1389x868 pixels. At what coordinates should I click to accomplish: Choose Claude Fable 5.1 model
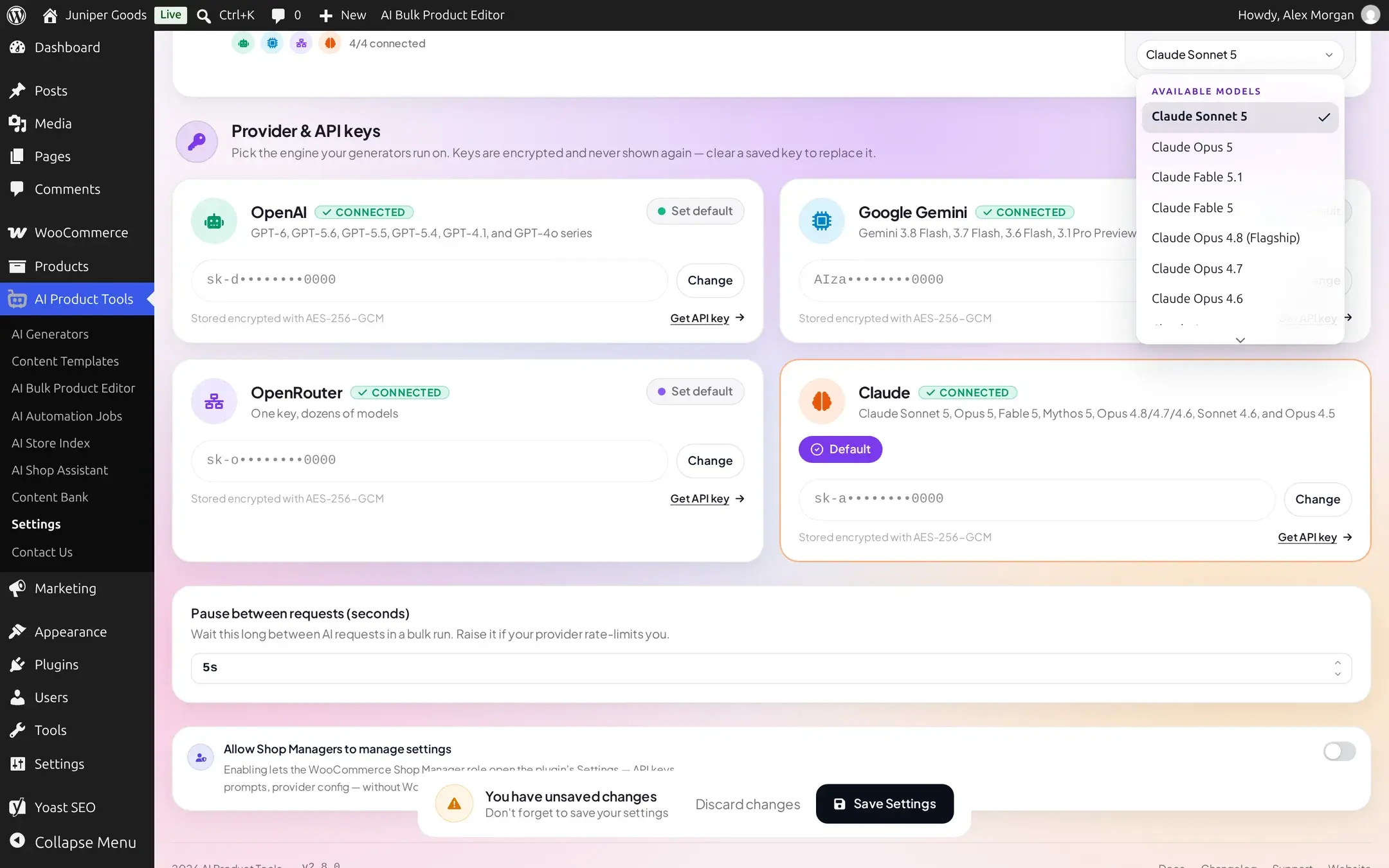(1240, 177)
